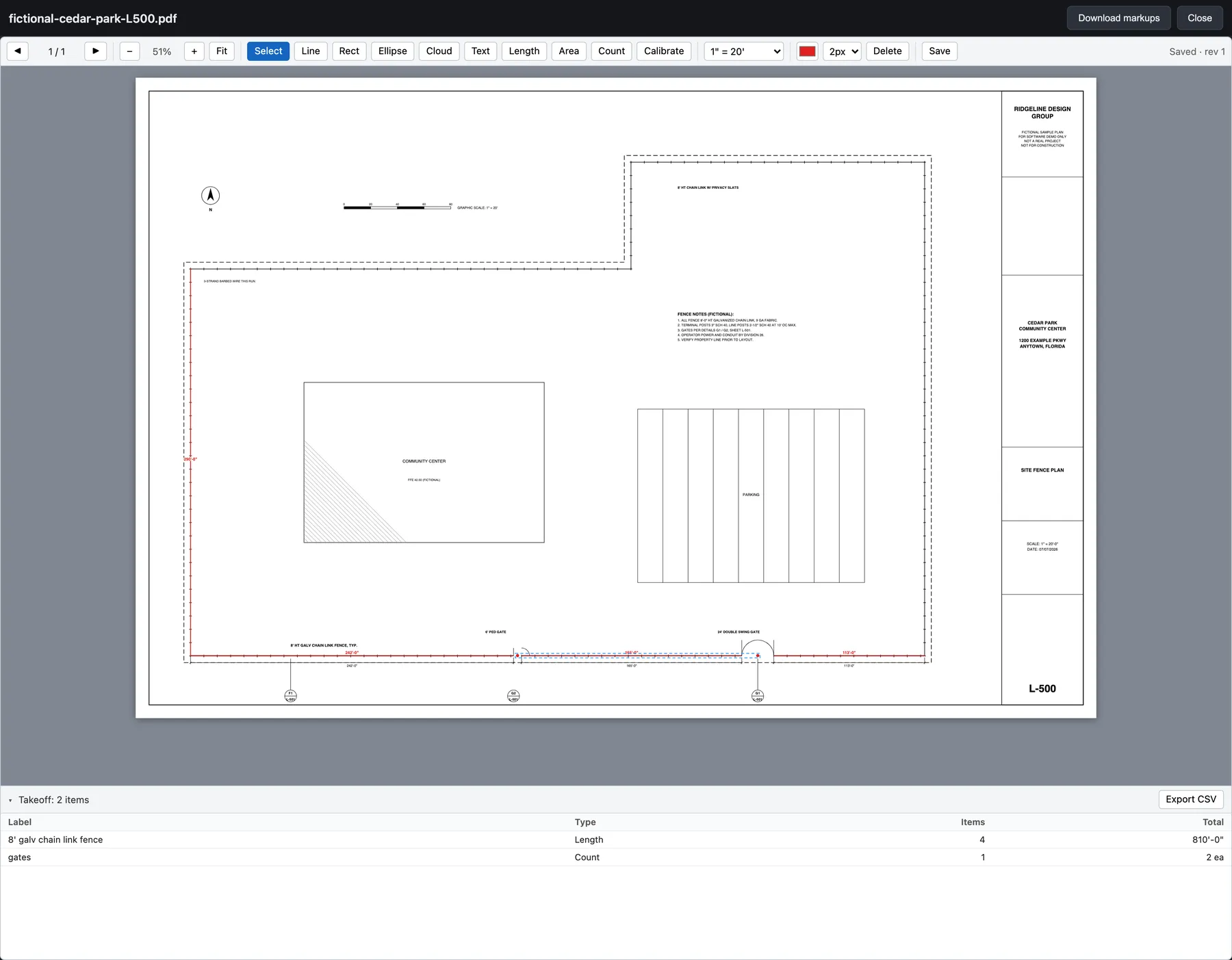Pick the Length measurement tool
This screenshot has height=960, width=1232.
[x=524, y=51]
